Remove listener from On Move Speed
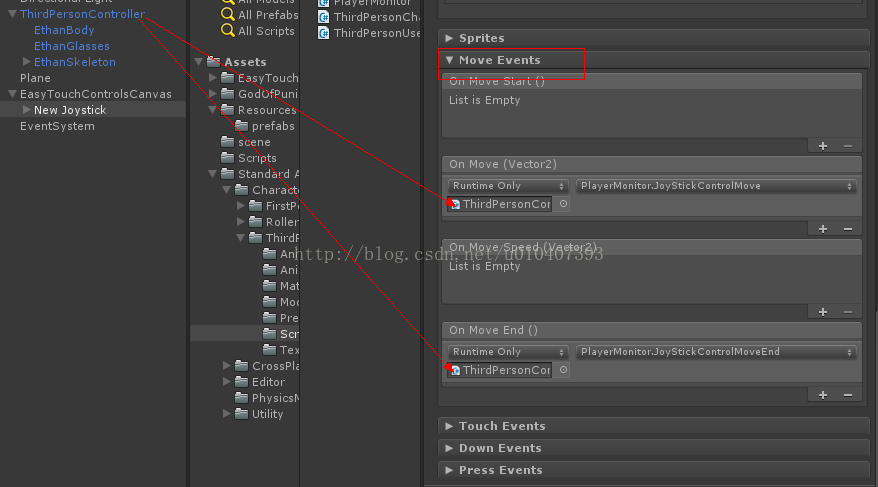 coord(848,312)
